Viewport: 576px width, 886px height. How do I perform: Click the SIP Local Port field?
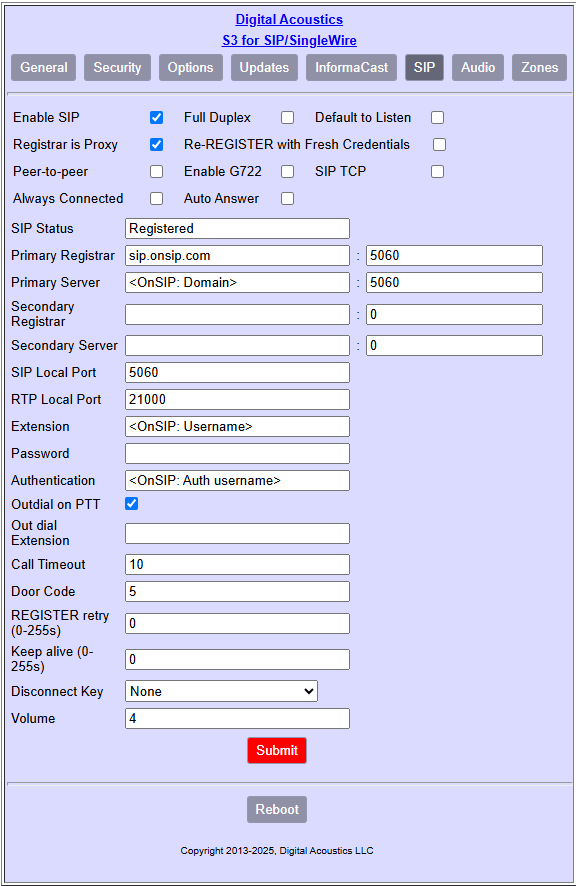237,372
